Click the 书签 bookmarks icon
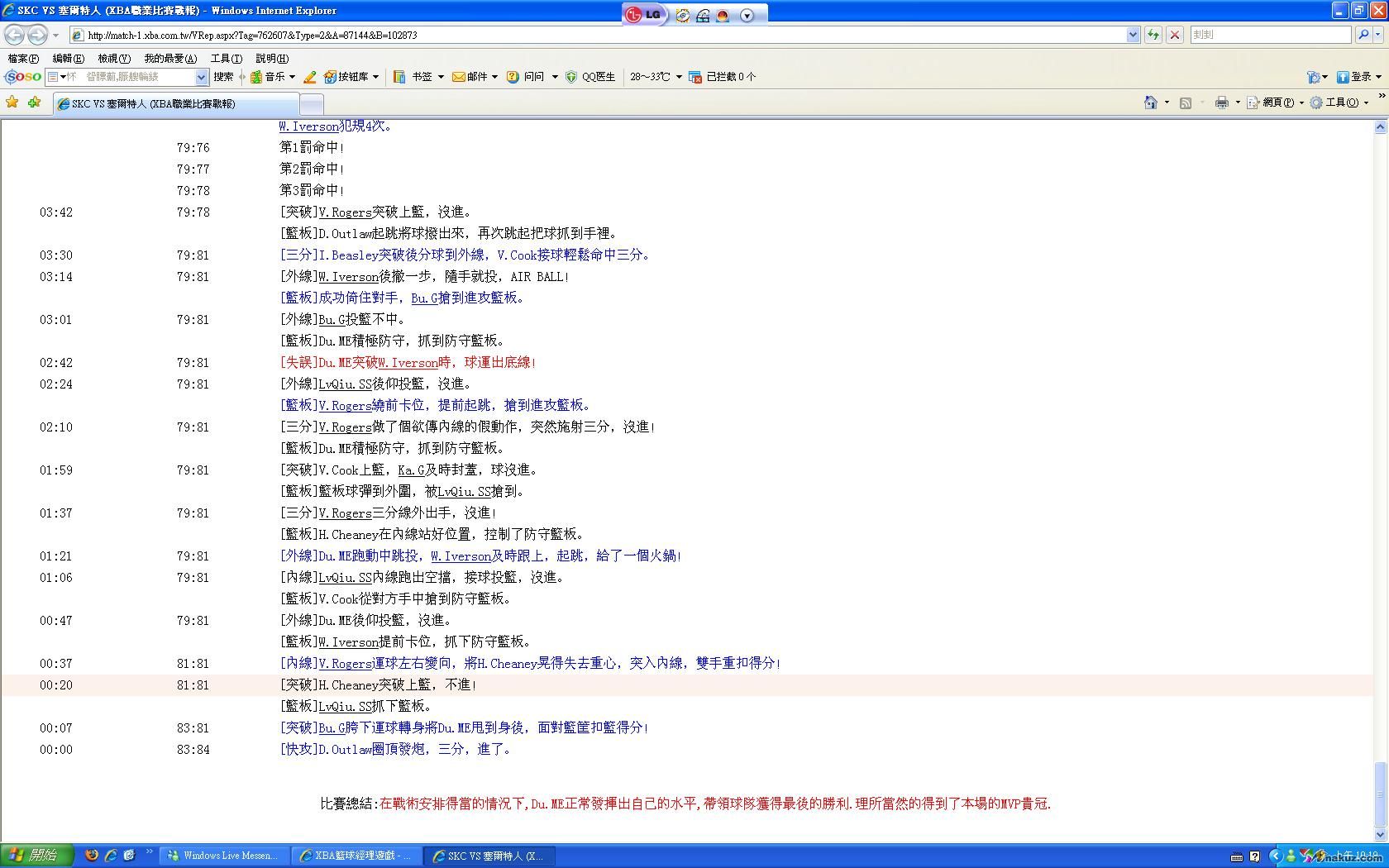Image resolution: width=1389 pixels, height=868 pixels. pyautogui.click(x=399, y=77)
